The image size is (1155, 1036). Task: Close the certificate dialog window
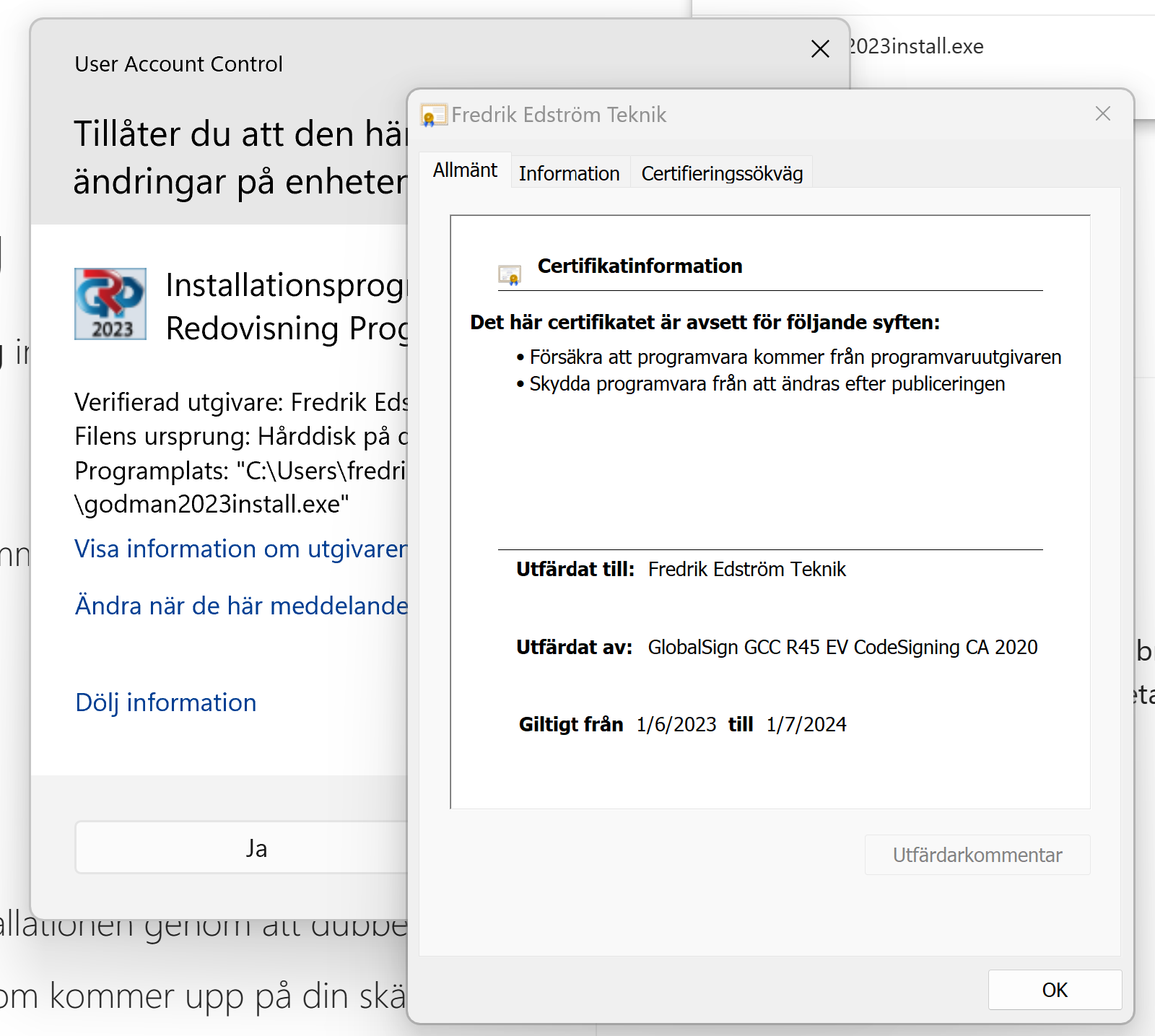[1102, 113]
